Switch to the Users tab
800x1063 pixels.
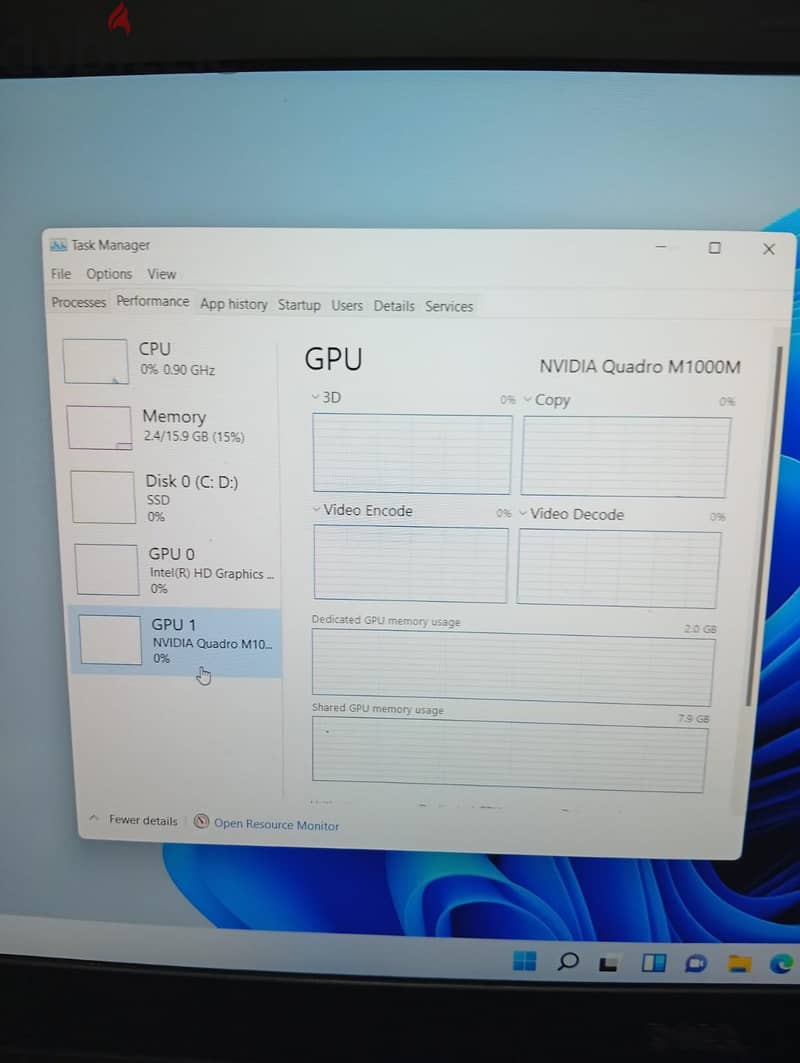click(x=346, y=306)
